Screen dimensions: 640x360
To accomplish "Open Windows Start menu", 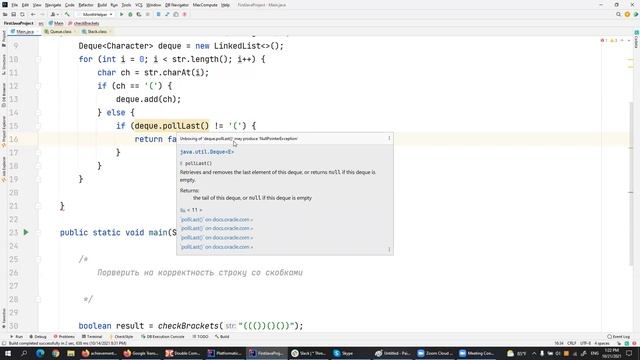I will pos(8,353).
